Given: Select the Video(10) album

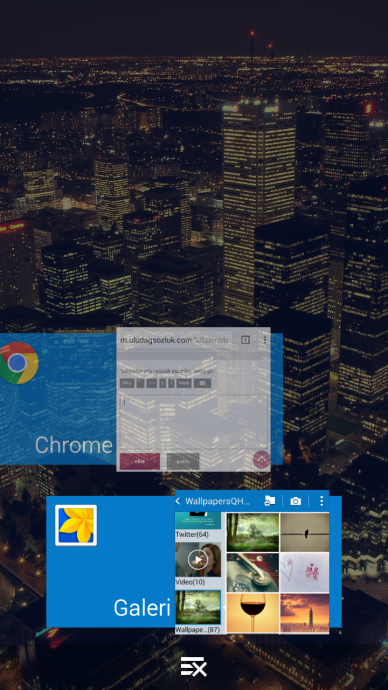Looking at the screenshot, I should pos(198,564).
